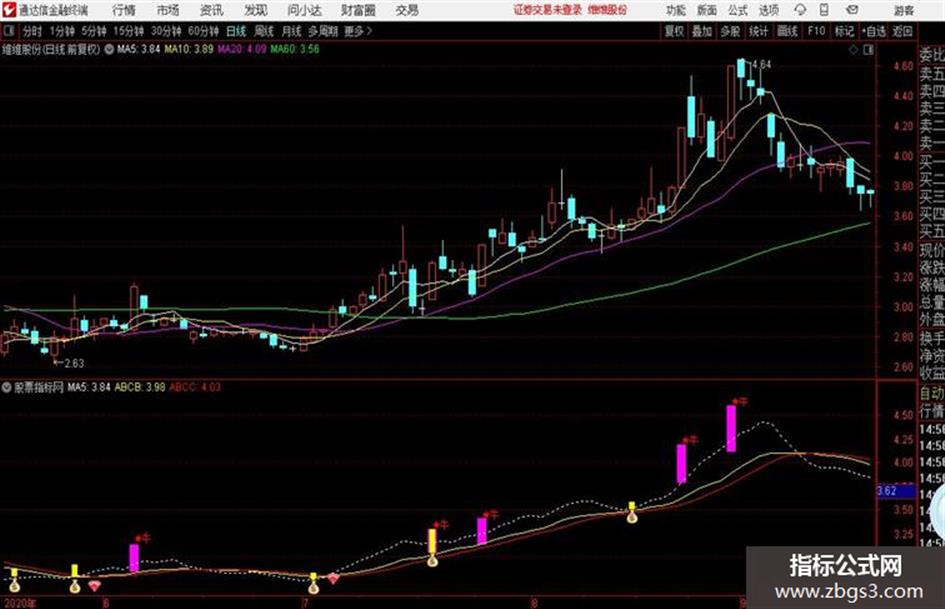Open the 公式 menu
The image size is (945, 609).
[x=737, y=10]
